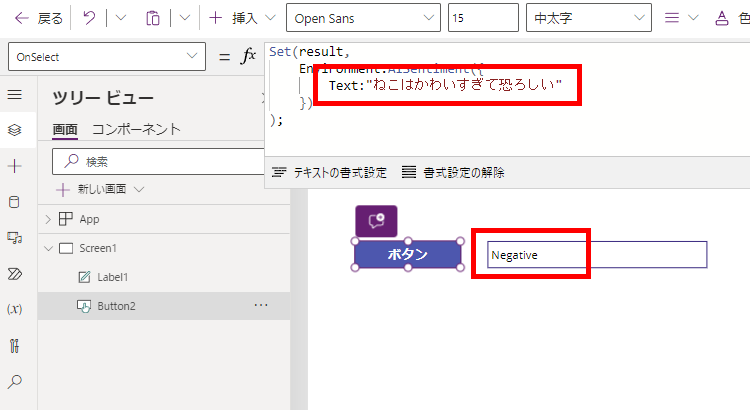Image resolution: width=750 pixels, height=410 pixels.
Task: Click the undo icon in toolbar
Action: (89, 18)
